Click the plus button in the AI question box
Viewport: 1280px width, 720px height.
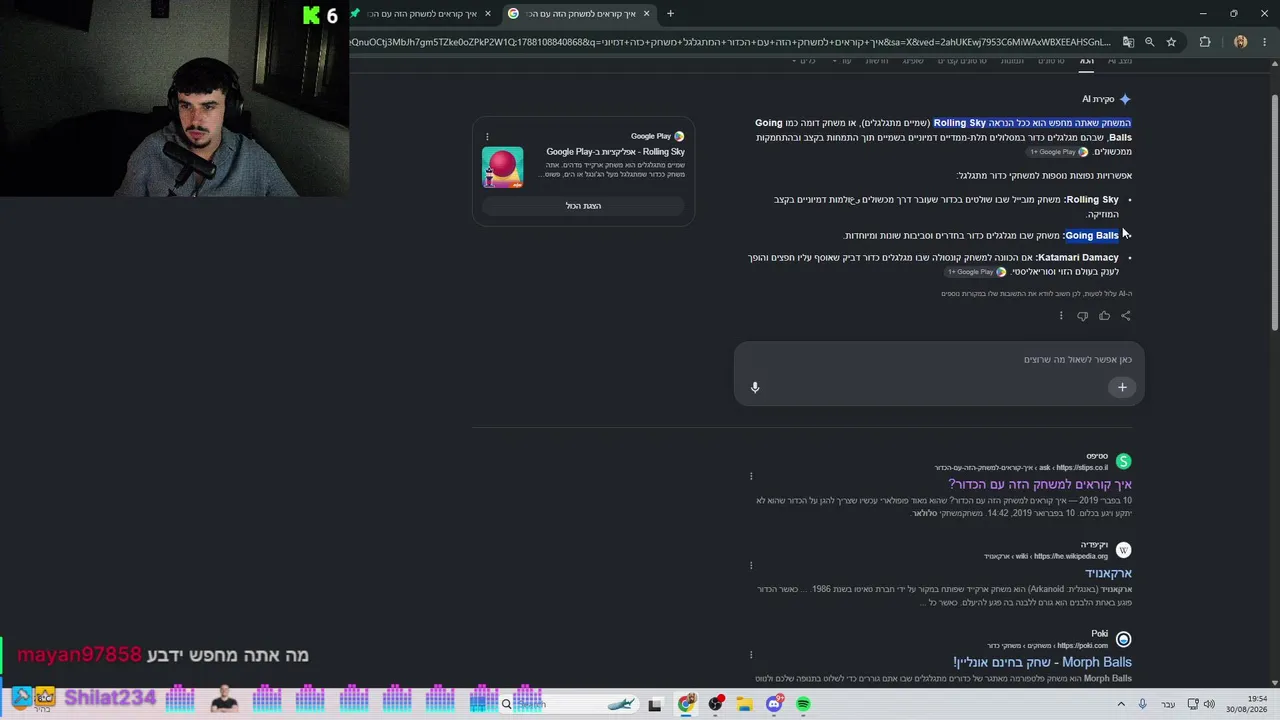tap(1122, 387)
